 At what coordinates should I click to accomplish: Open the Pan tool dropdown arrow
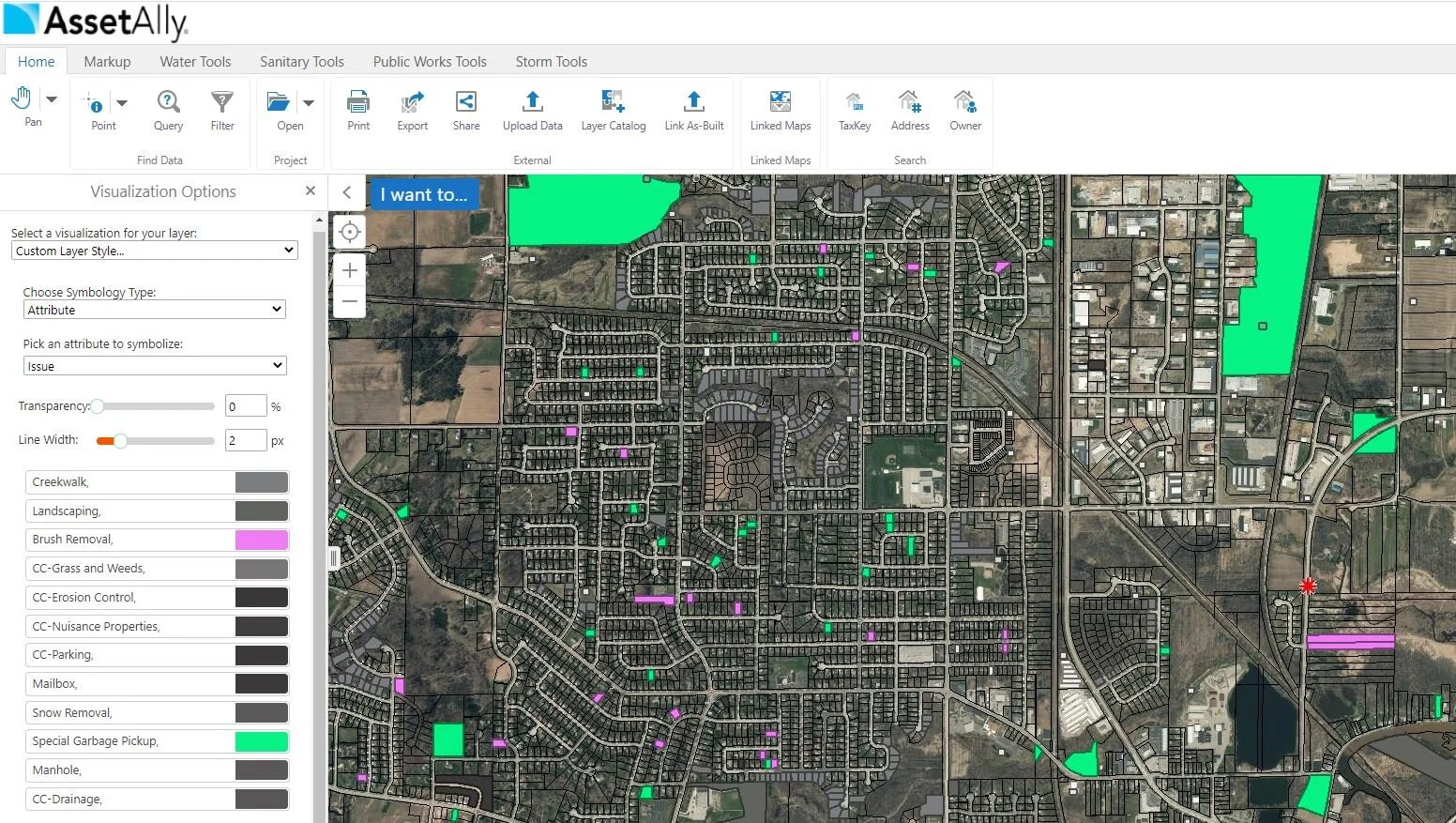52,99
